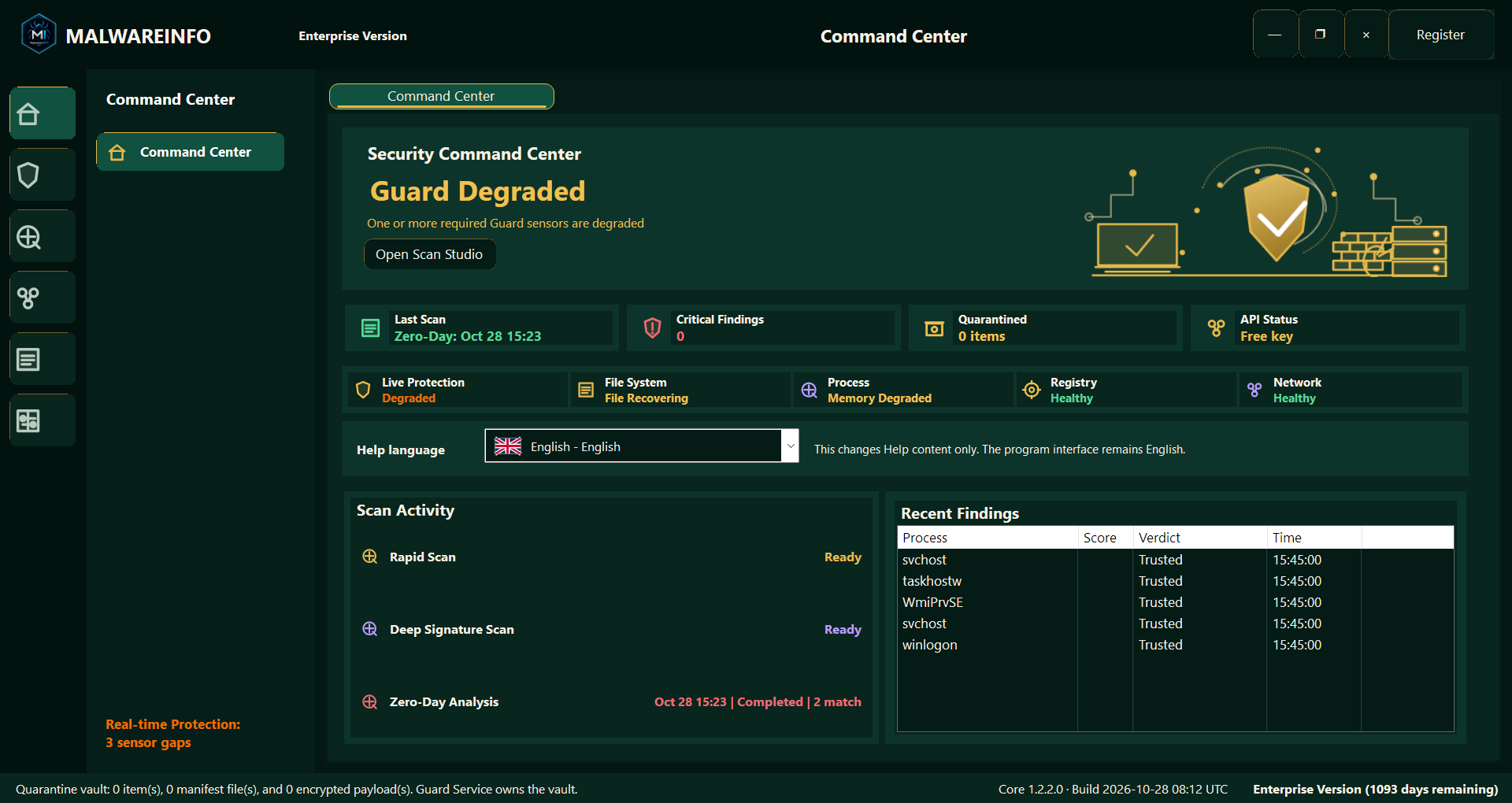The image size is (1512, 803).
Task: Click the Memory Degraded status text
Action: (x=880, y=398)
